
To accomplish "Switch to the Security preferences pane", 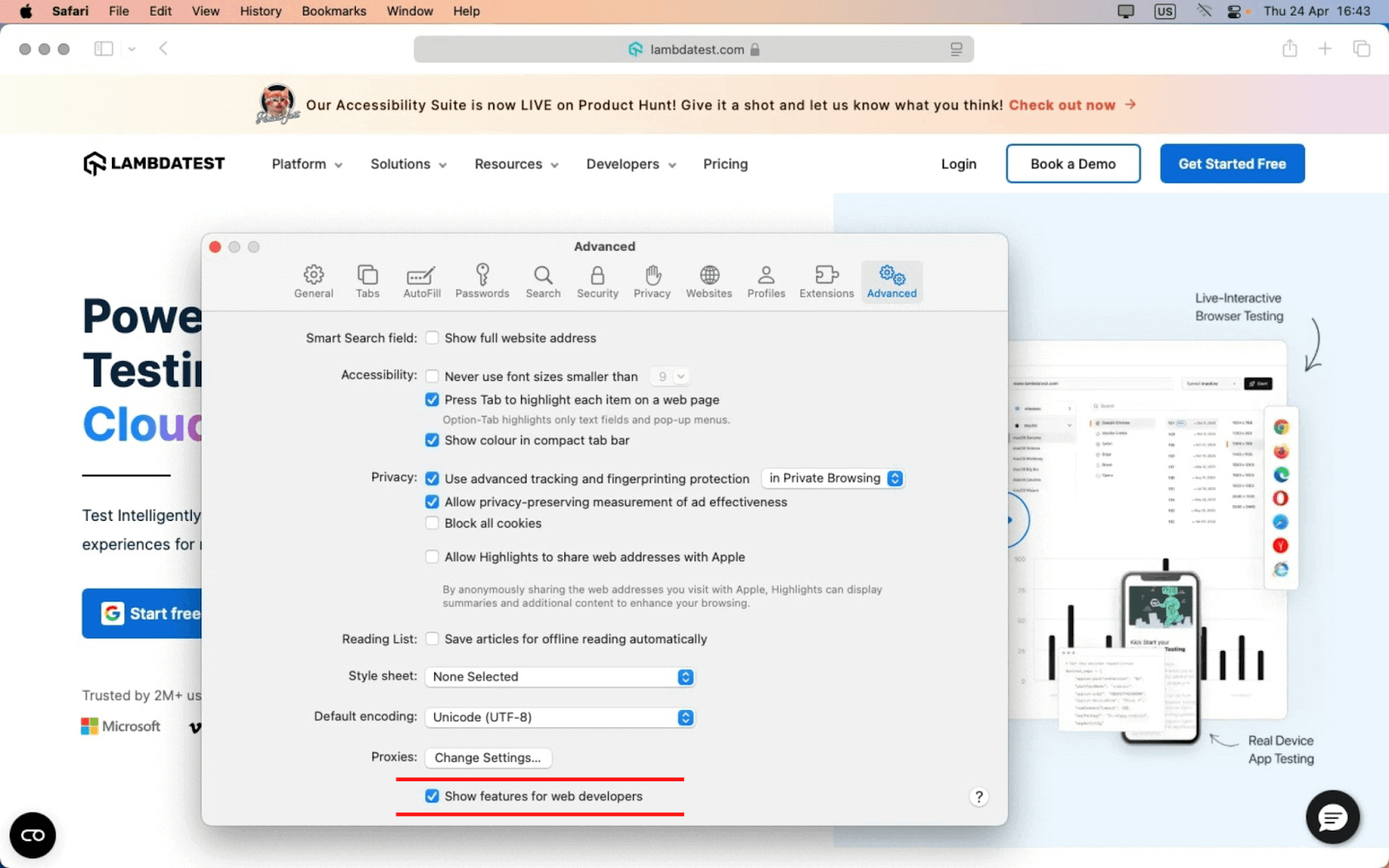I will click(596, 281).
